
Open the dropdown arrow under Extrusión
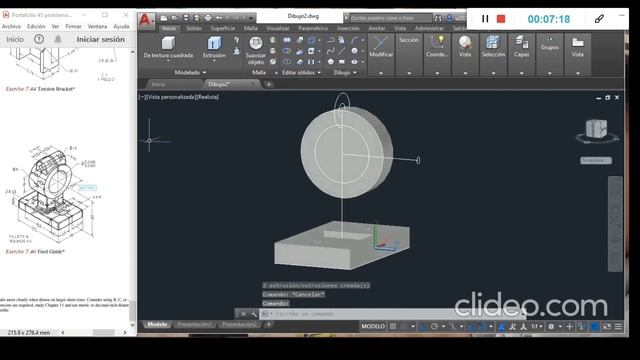tap(214, 61)
